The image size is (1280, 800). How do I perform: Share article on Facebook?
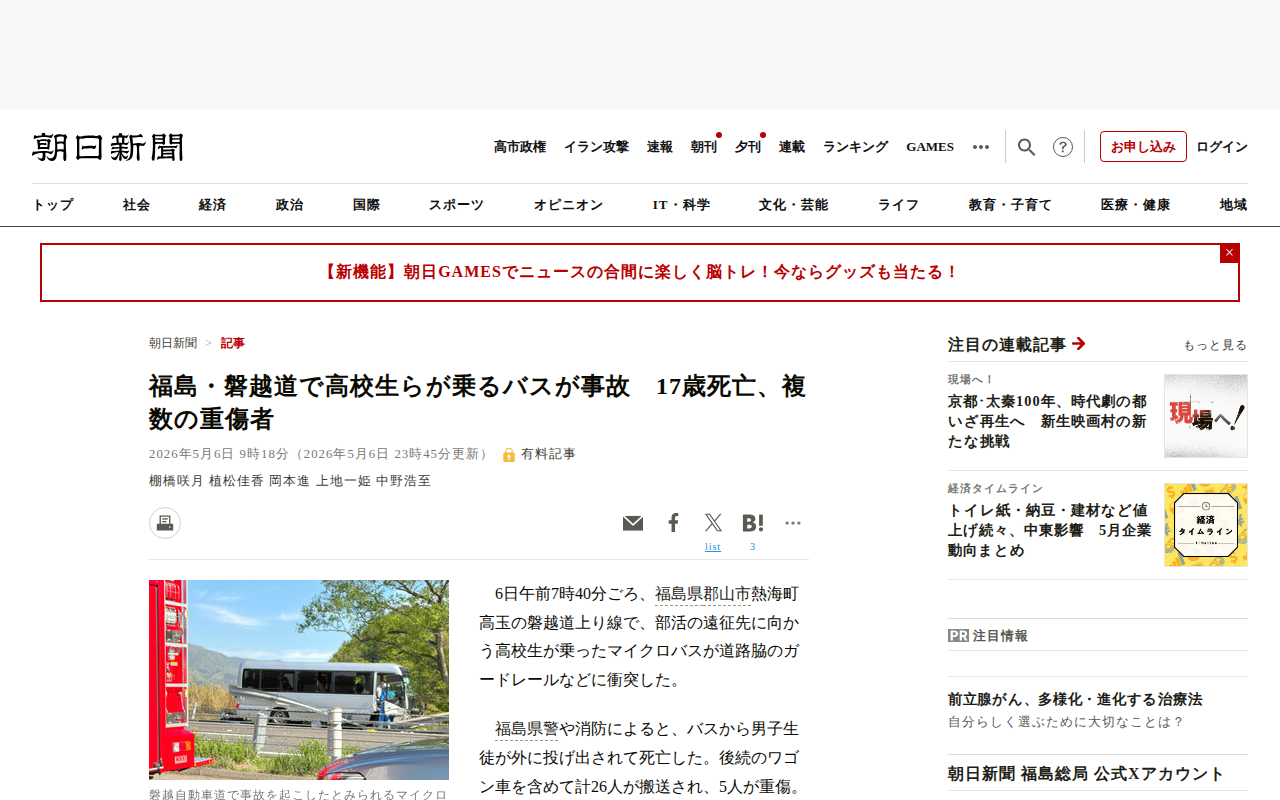[x=674, y=523]
